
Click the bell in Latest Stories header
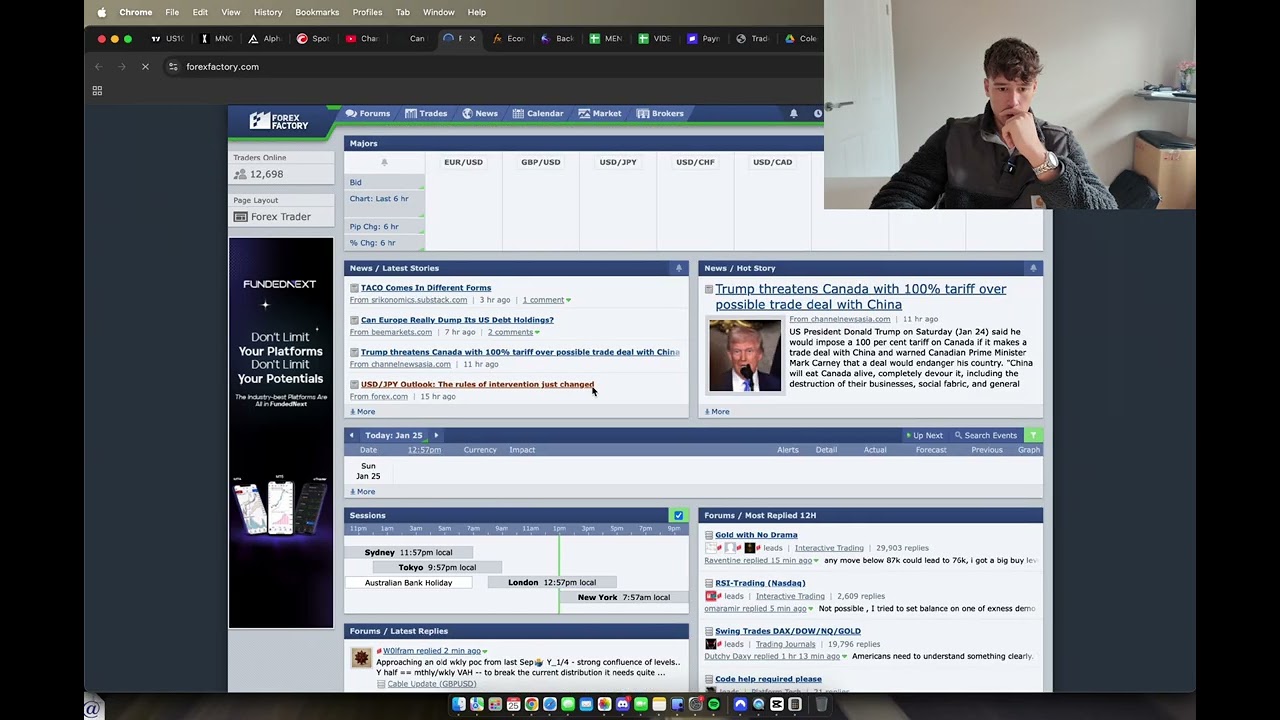point(679,268)
